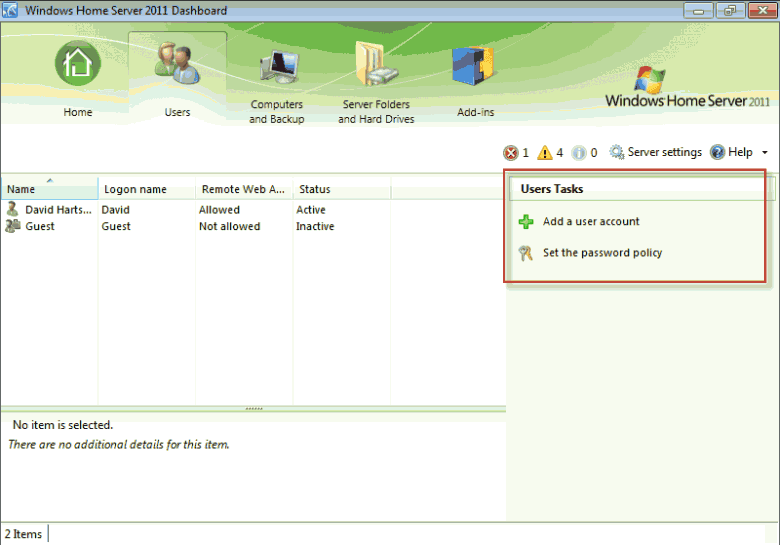The width and height of the screenshot is (780, 545).
Task: Switch to the Home tab label
Action: pos(78,112)
